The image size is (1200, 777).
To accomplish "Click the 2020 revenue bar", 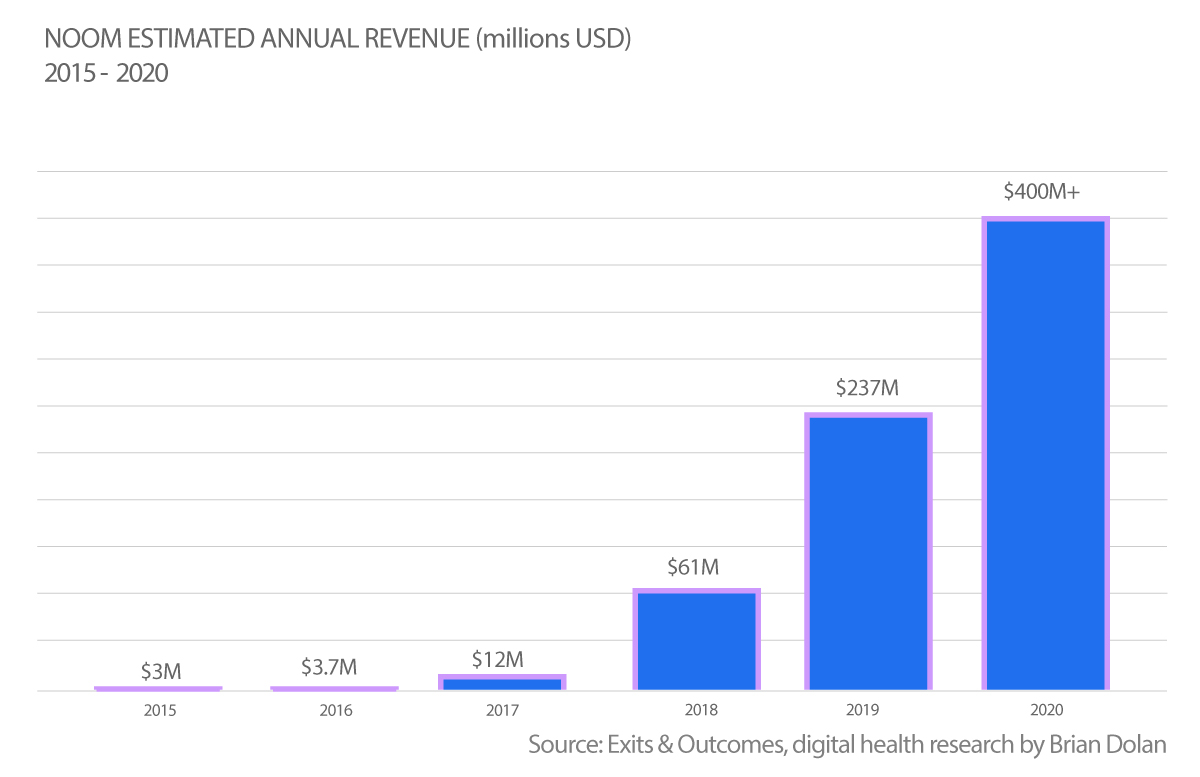I will 1045,453.
